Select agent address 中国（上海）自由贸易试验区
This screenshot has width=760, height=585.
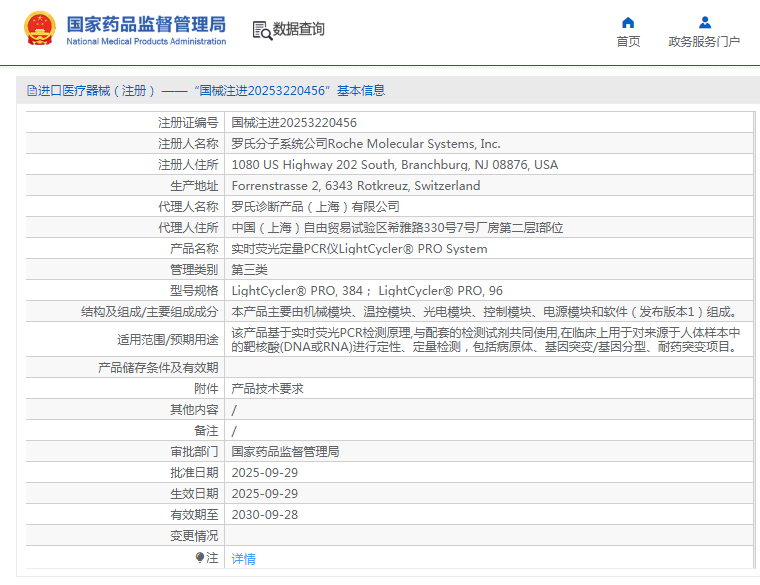point(397,228)
